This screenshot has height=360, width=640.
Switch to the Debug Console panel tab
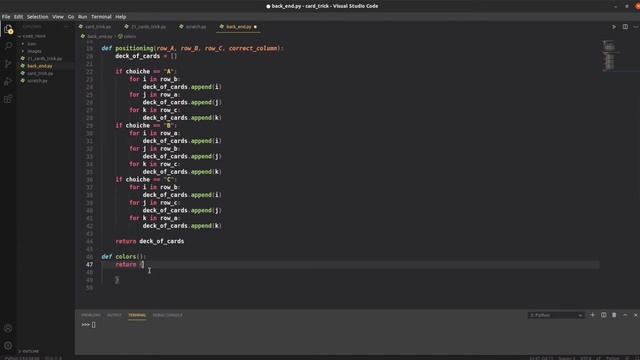pos(167,315)
